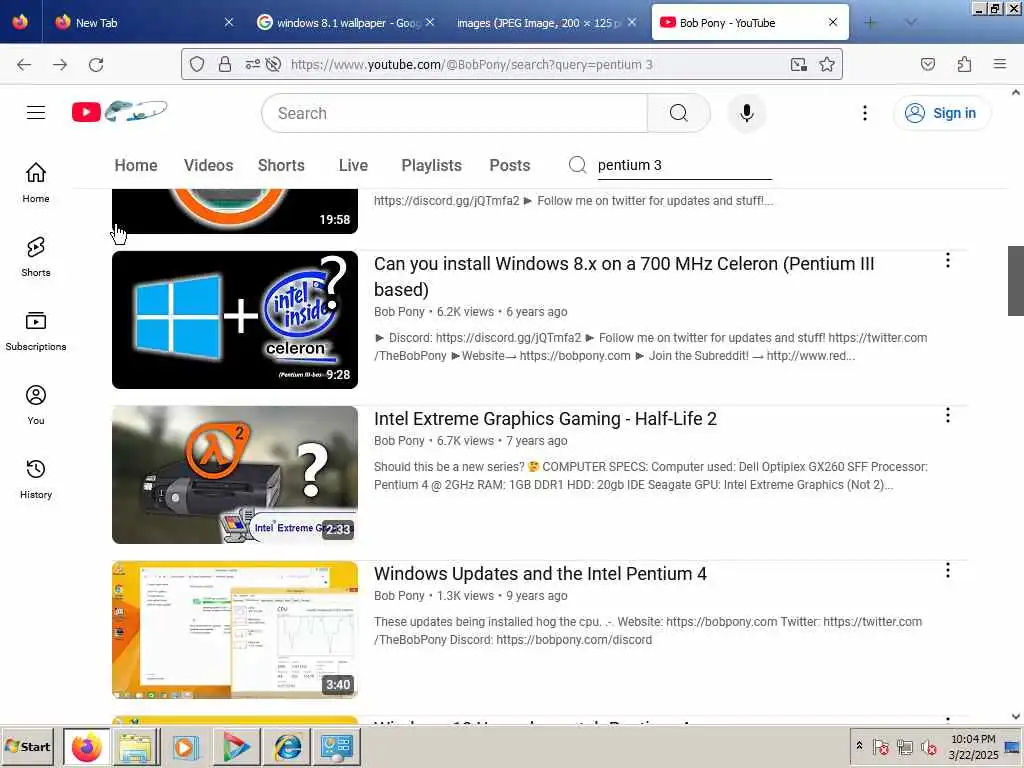Image resolution: width=1024 pixels, height=768 pixels.
Task: Start voice search with microphone icon
Action: click(x=746, y=113)
